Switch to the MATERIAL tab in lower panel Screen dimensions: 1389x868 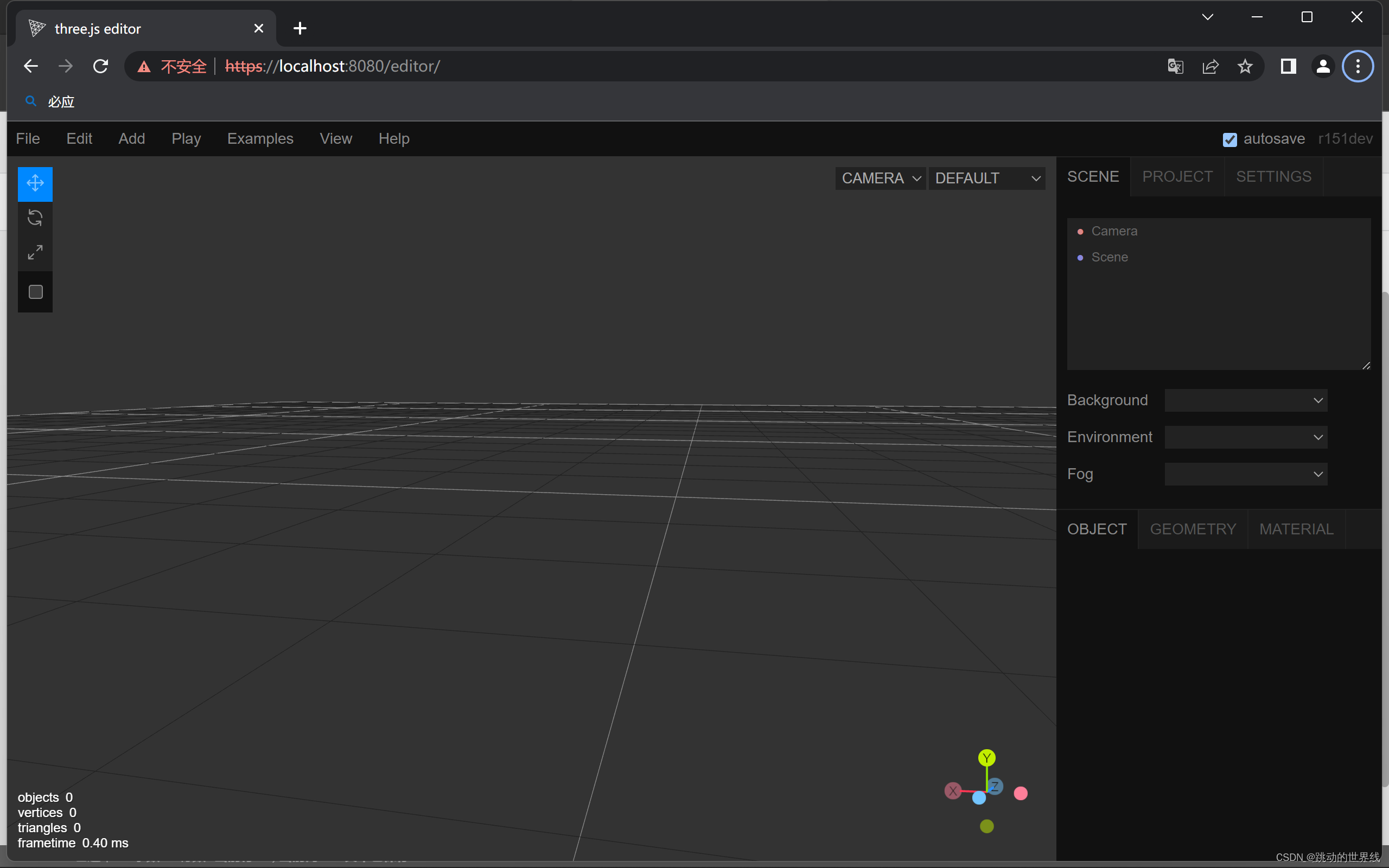1296,528
